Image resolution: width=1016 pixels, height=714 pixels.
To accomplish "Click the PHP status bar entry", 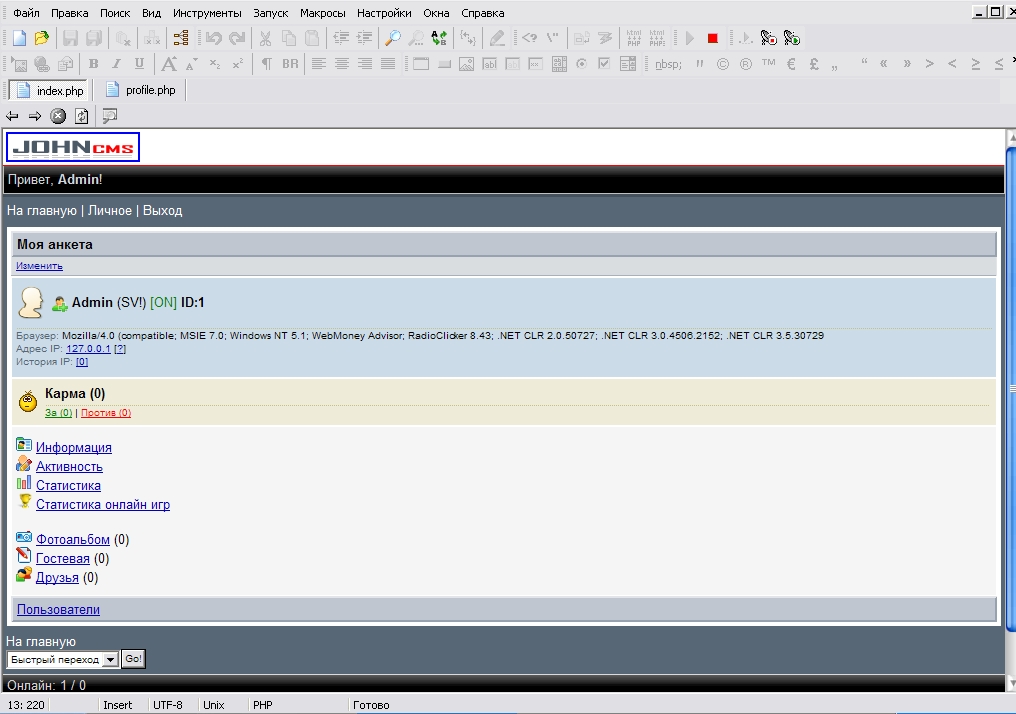I will click(x=262, y=705).
